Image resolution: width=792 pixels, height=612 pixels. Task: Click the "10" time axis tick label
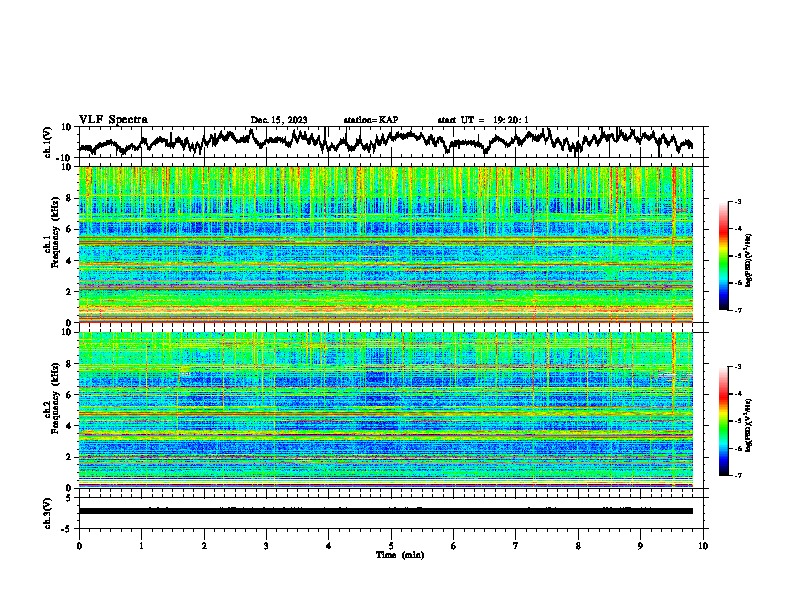tap(703, 546)
